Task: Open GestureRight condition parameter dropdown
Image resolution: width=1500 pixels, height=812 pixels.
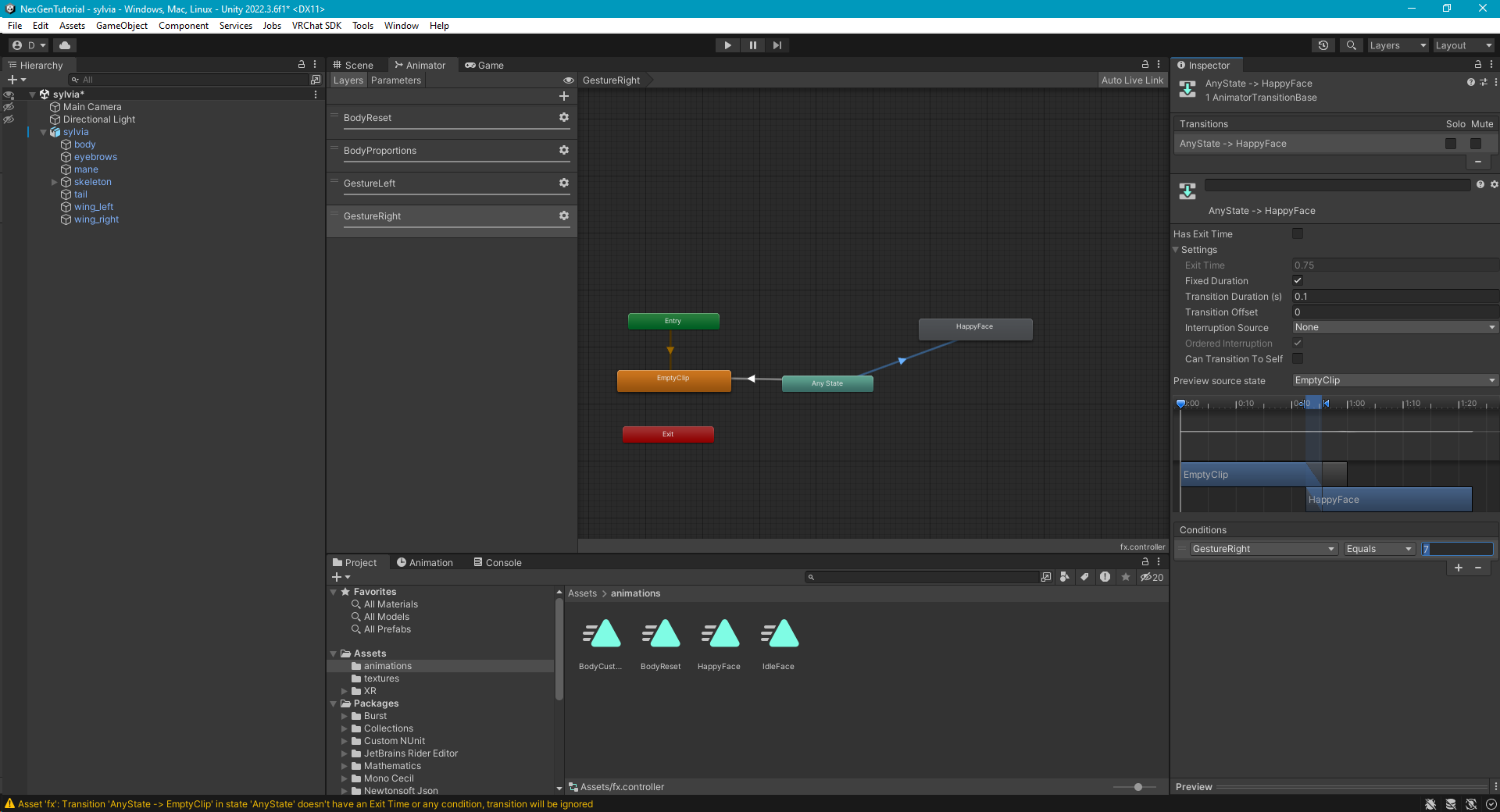Action: click(1263, 549)
